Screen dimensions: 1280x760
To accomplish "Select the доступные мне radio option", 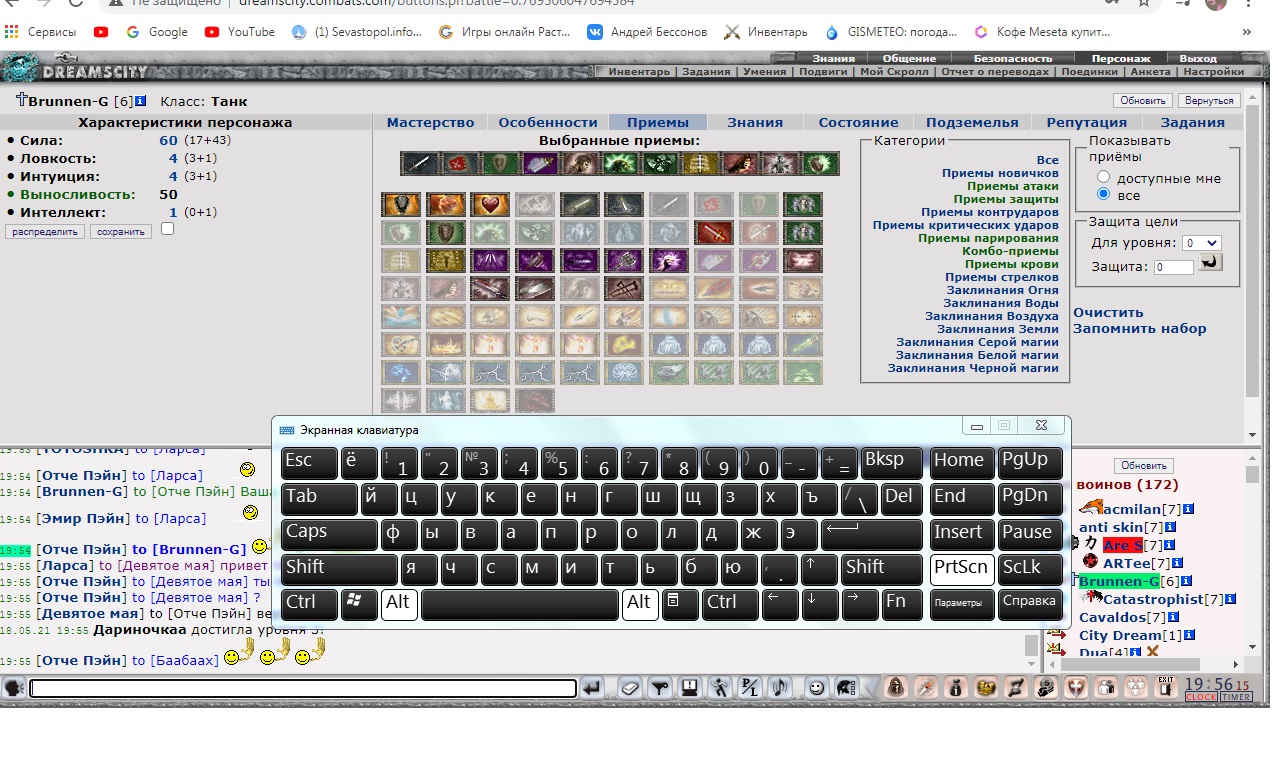I will pos(1104,178).
